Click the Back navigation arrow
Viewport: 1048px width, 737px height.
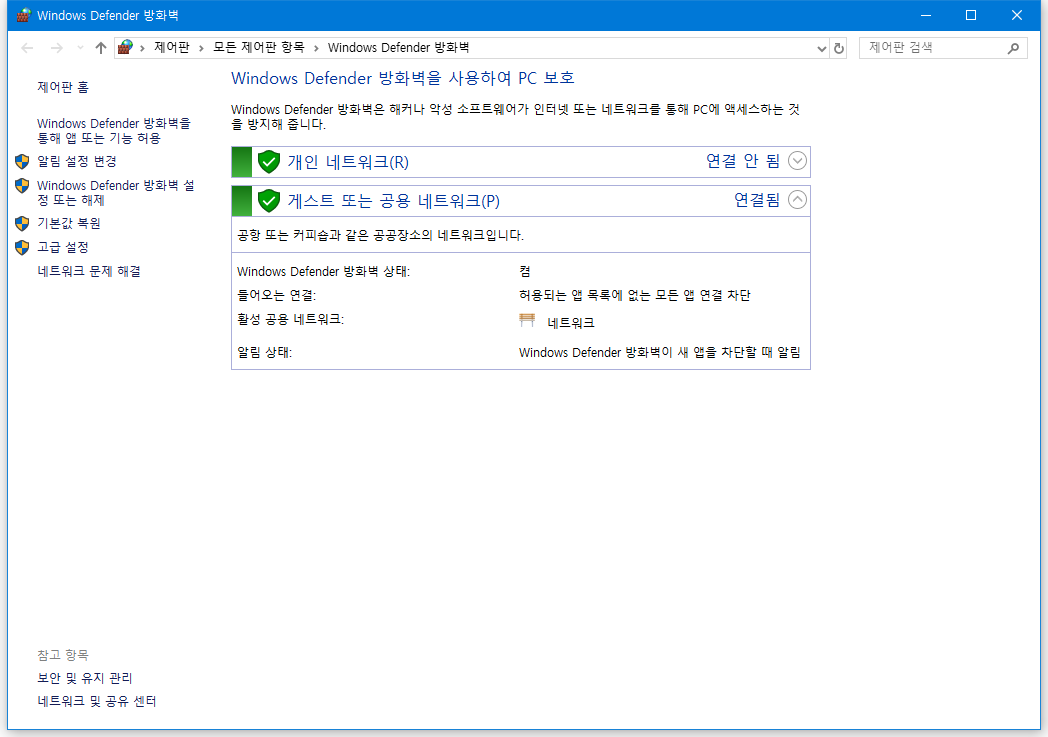(x=27, y=48)
